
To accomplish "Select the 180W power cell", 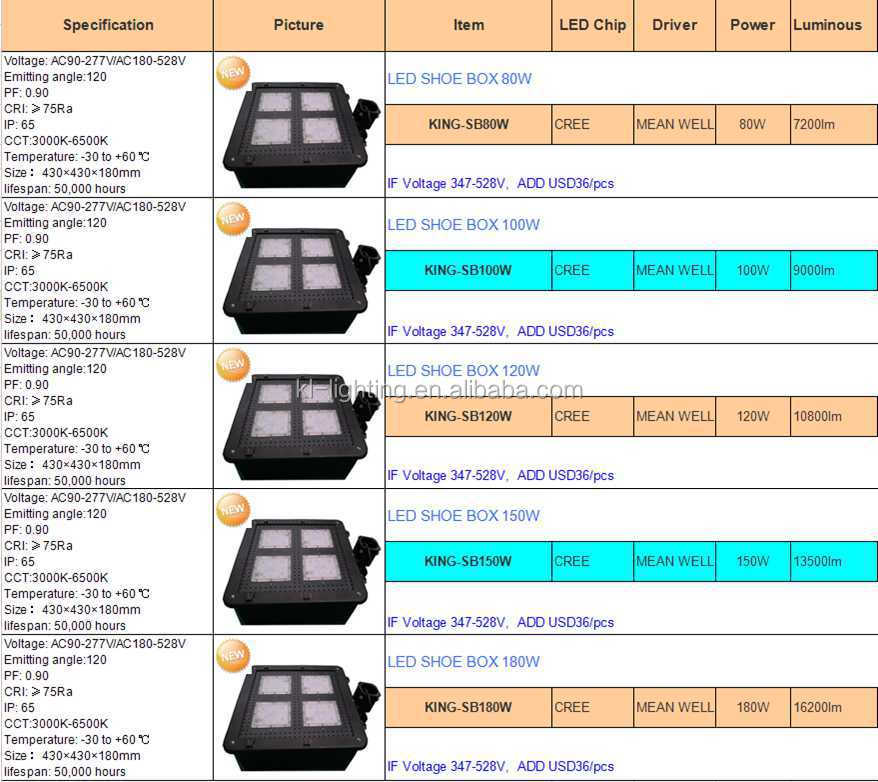I will click(753, 708).
